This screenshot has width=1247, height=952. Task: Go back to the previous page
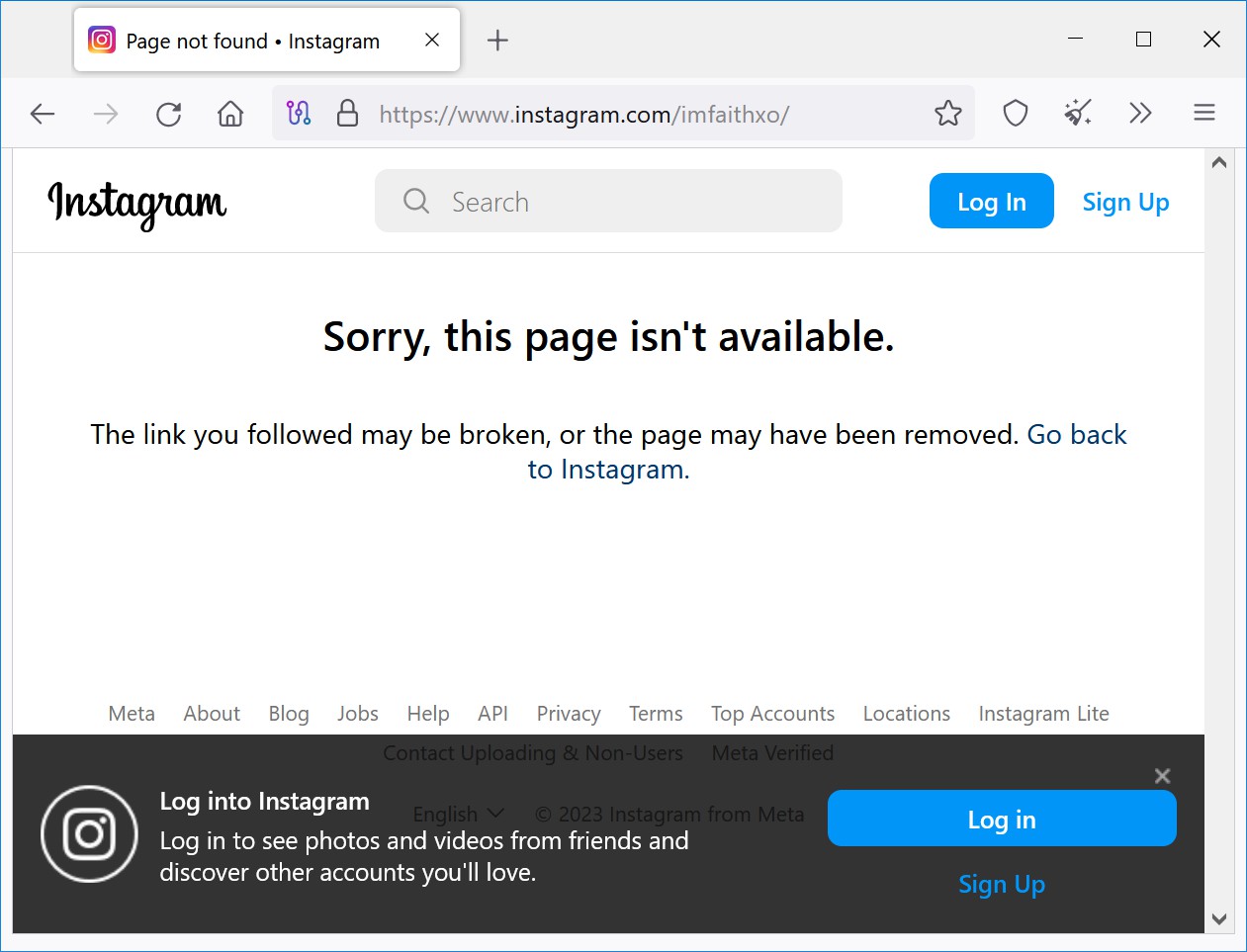pyautogui.click(x=43, y=114)
